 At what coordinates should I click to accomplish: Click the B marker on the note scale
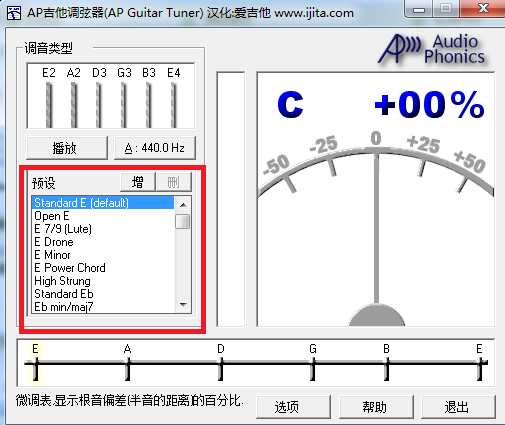tap(386, 363)
